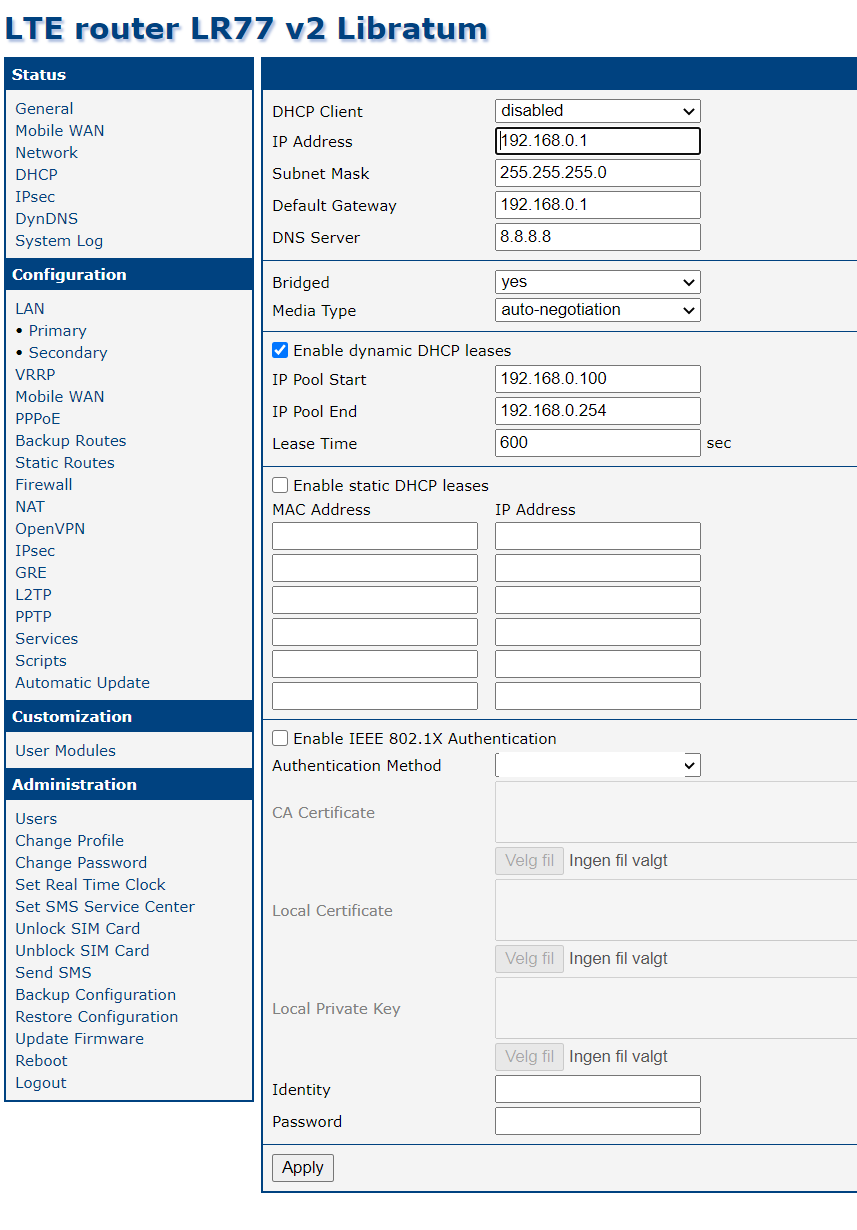Open User Modules page
This screenshot has width=857, height=1230.
[65, 751]
